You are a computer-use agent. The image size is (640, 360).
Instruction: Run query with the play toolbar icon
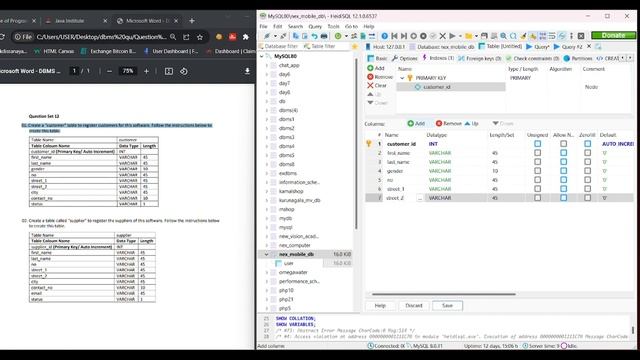point(452,36)
